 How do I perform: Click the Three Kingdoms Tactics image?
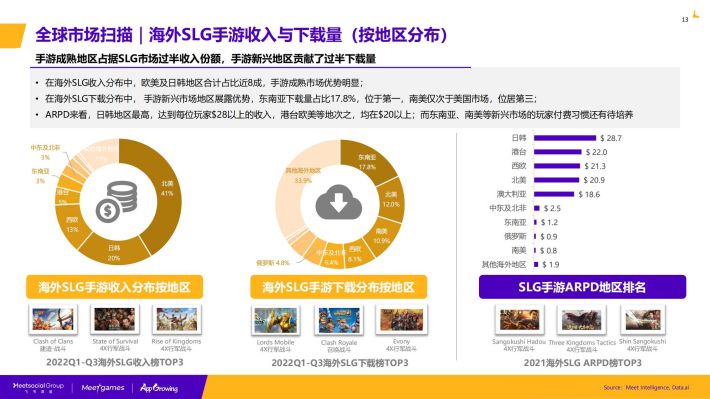click(581, 320)
